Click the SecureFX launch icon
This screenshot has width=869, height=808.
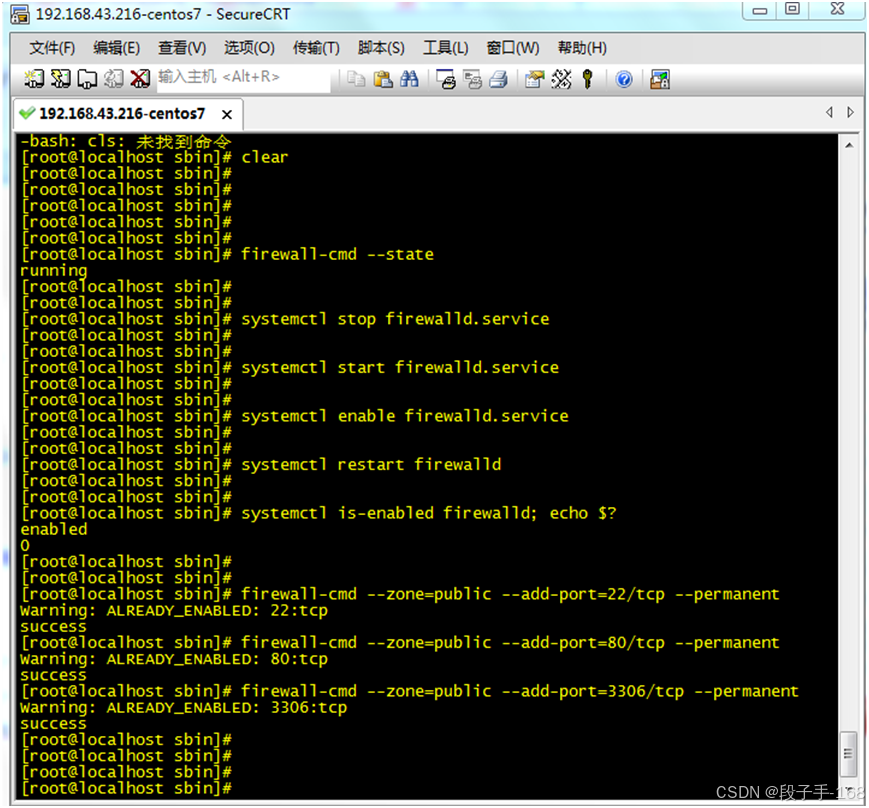click(660, 79)
